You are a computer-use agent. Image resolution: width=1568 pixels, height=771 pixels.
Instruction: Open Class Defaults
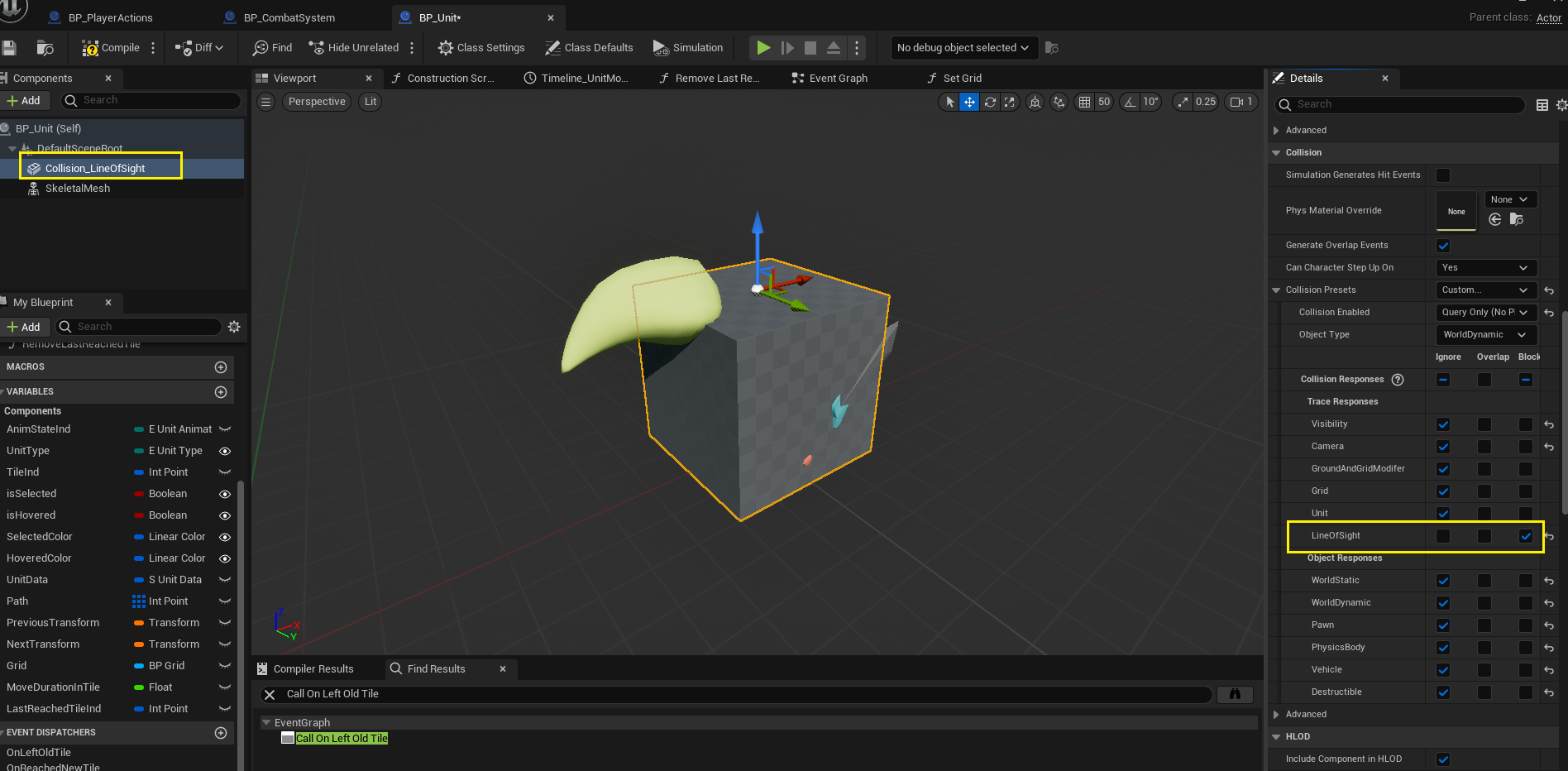tap(589, 48)
